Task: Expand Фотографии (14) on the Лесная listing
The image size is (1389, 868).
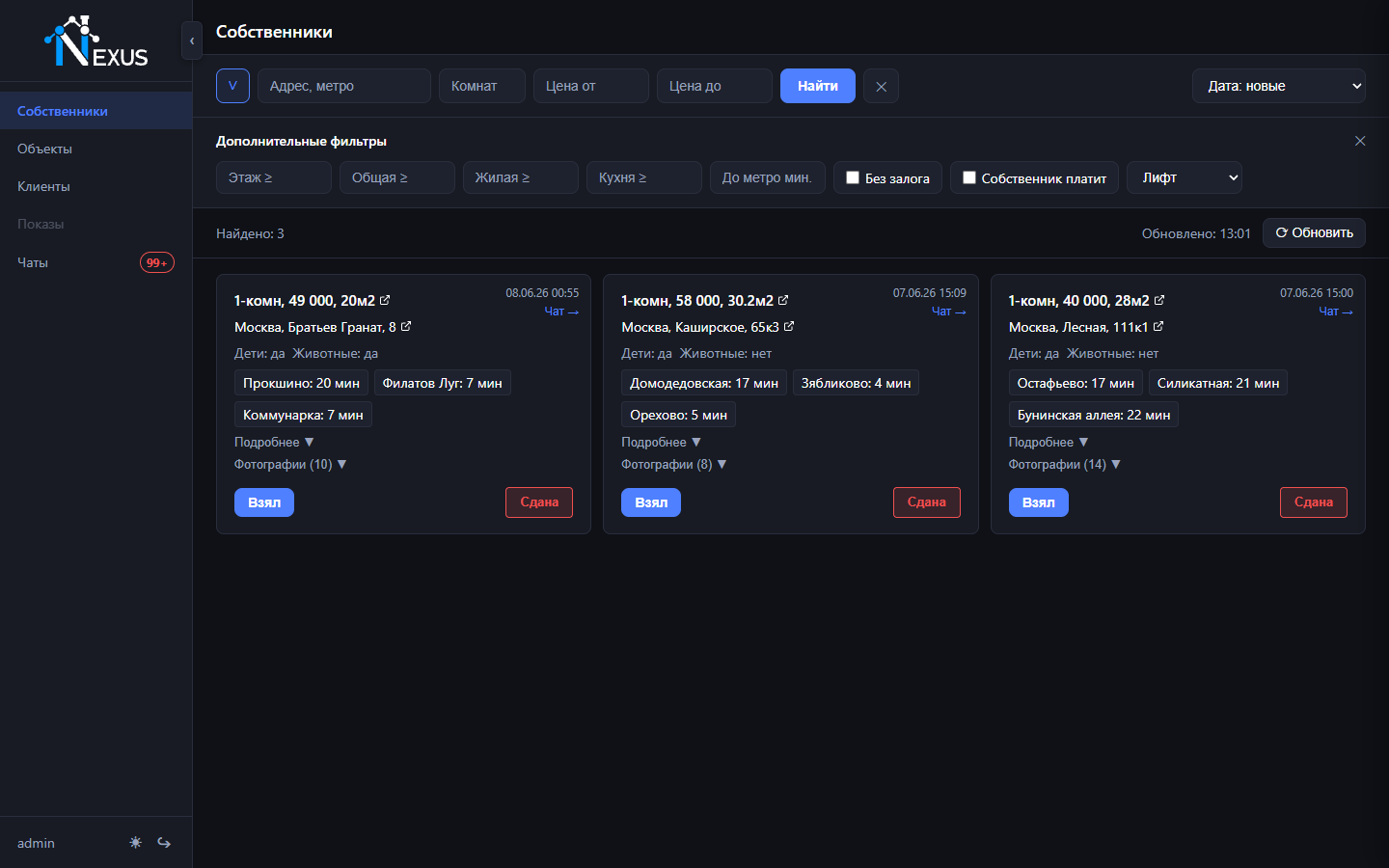Action: 1065,464
